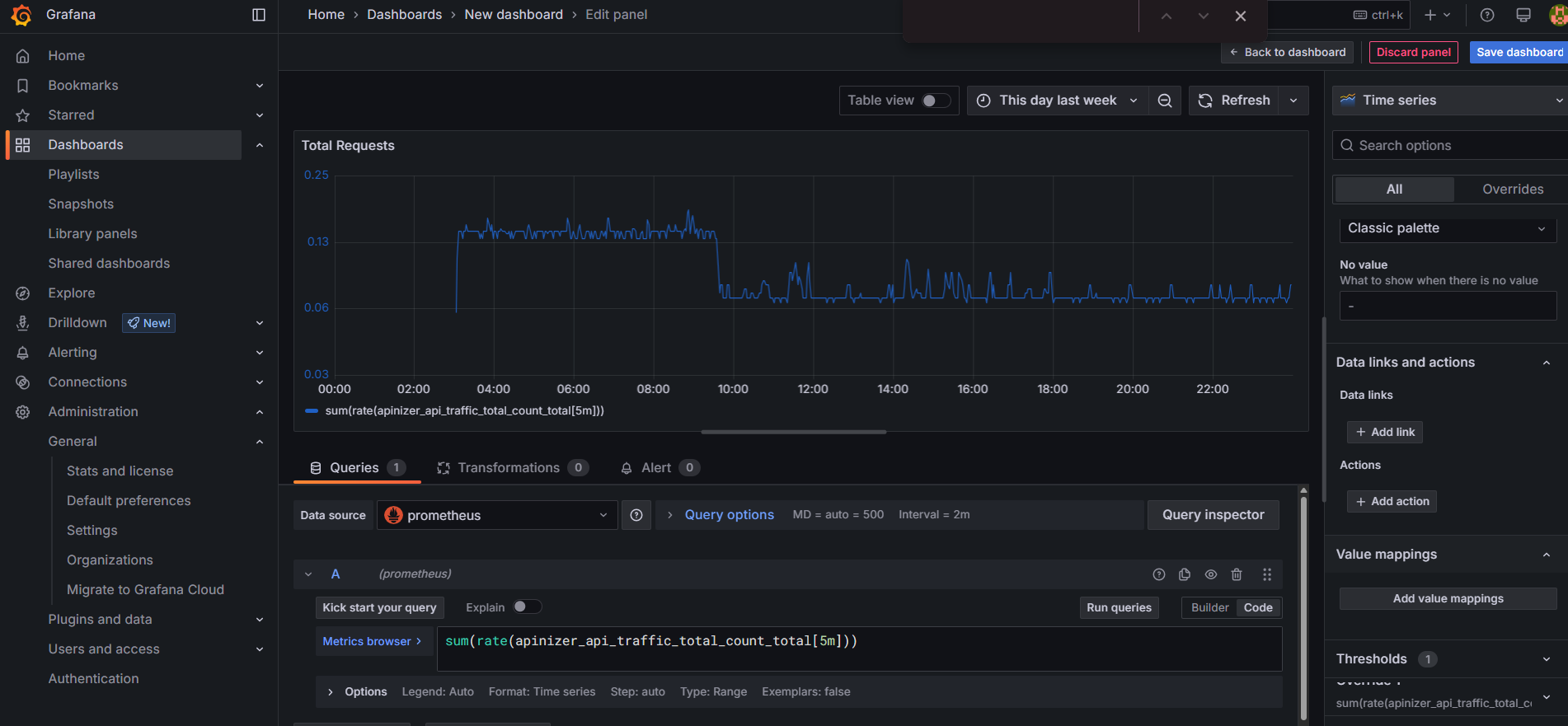Click Kick start your query
This screenshot has height=726, width=1568.
(x=379, y=608)
